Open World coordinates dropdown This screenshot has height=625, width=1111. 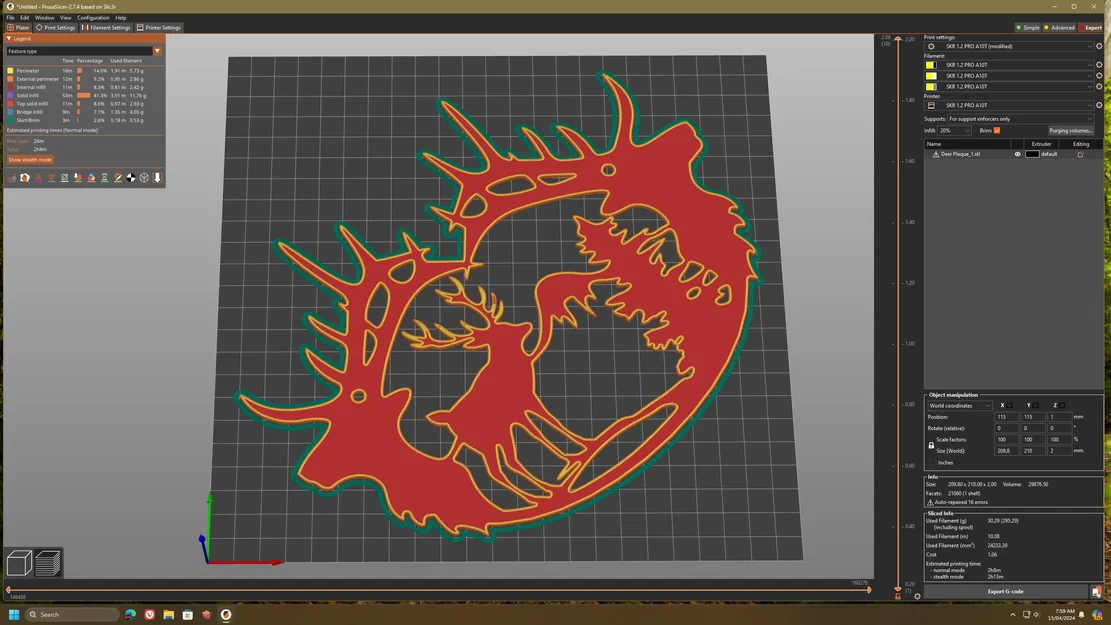click(959, 406)
